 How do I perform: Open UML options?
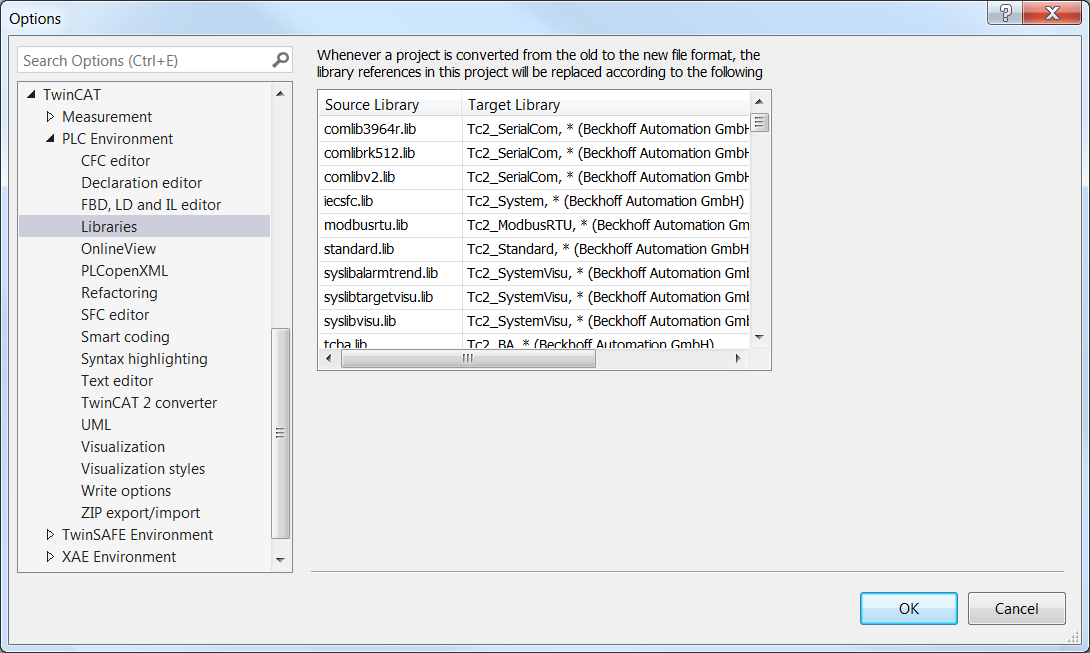96,425
